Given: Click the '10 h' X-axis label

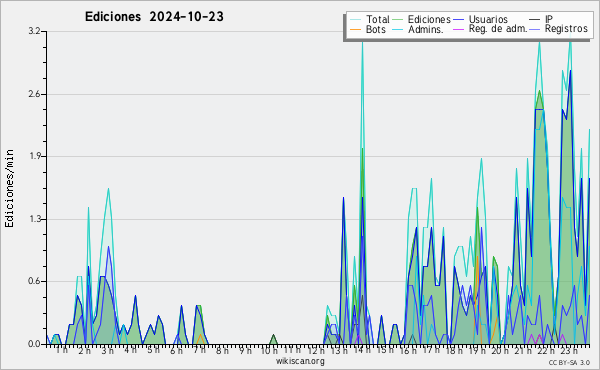Looking at the screenshot, I should click(x=269, y=350).
